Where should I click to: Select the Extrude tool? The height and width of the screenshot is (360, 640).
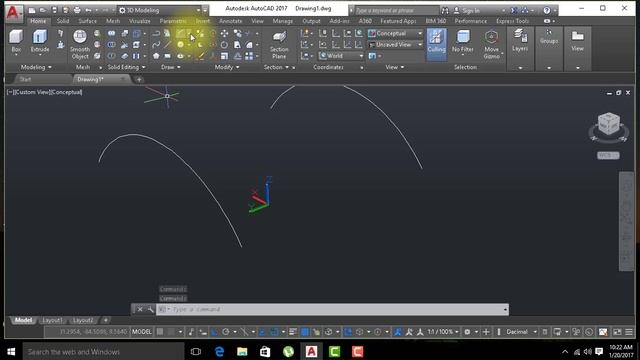[x=40, y=41]
